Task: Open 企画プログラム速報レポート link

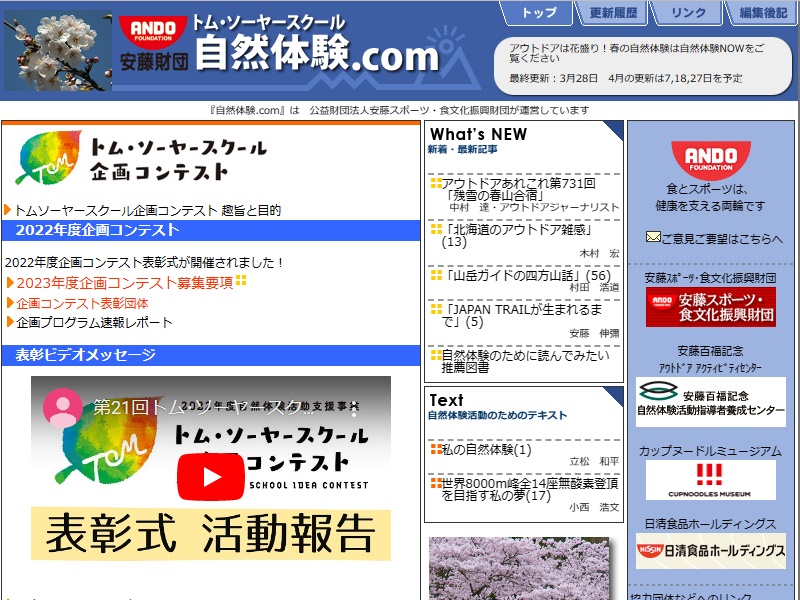Action: point(94,322)
